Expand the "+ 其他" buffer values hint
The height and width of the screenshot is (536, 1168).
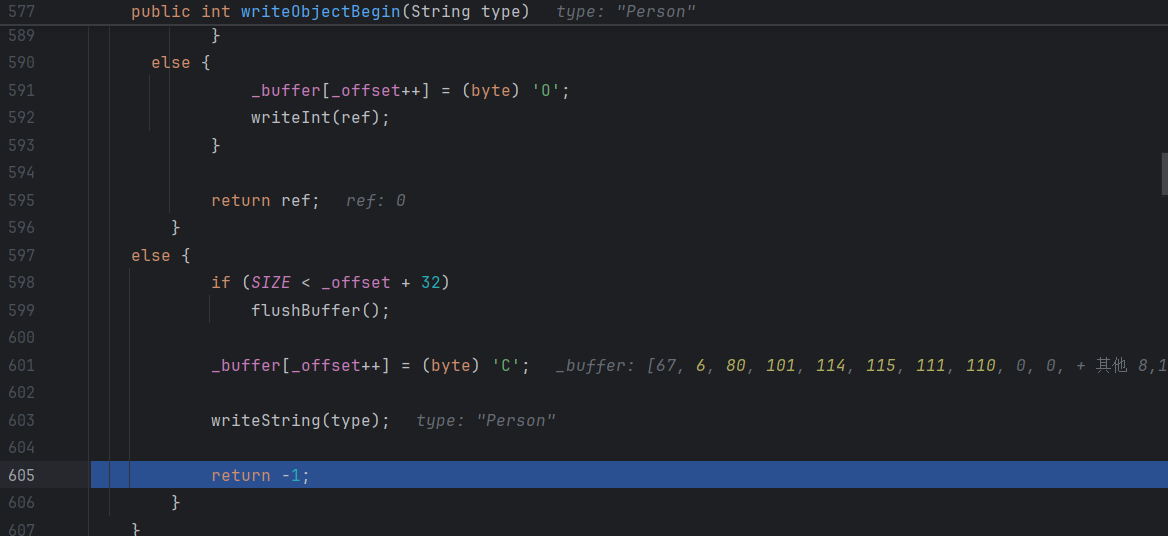[1110, 366]
